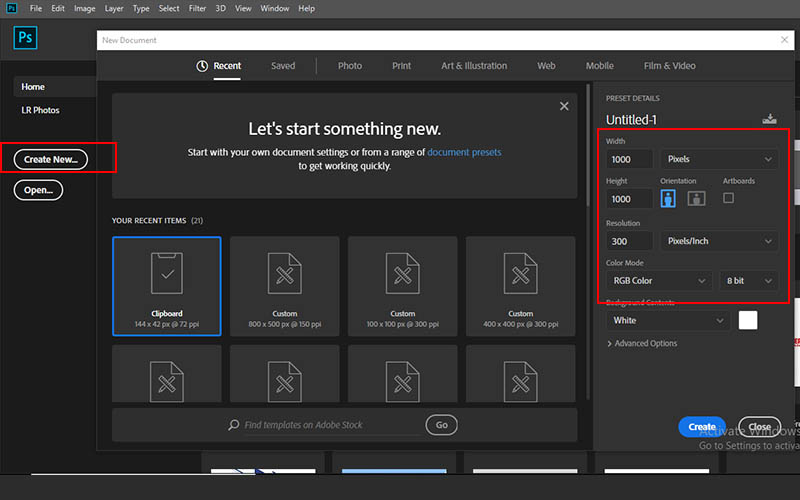Image resolution: width=800 pixels, height=500 pixels.
Task: Select the Clipboard recent item preset
Action: pyautogui.click(x=166, y=285)
